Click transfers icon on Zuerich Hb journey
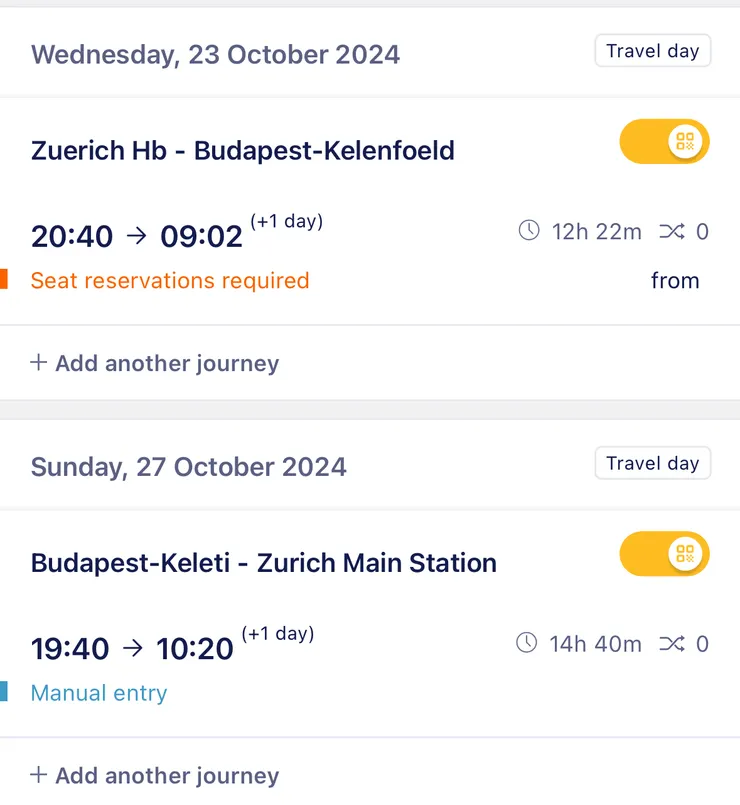This screenshot has height=805, width=740. [672, 232]
